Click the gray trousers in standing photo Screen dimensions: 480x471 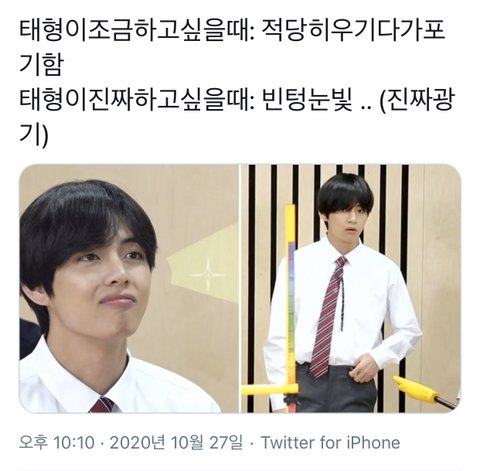337,388
